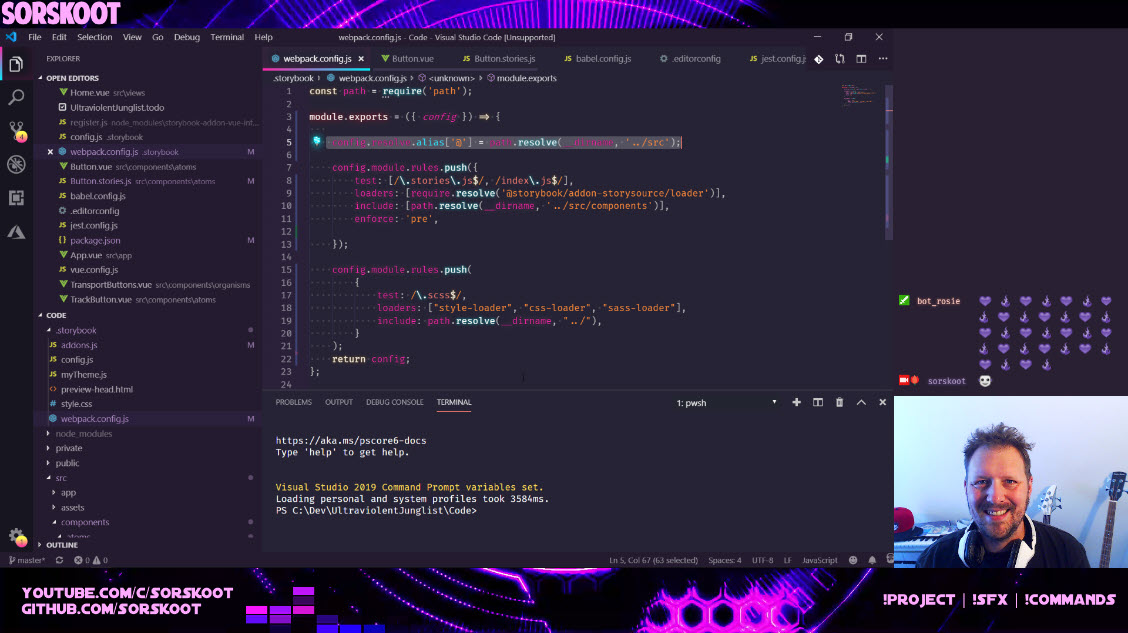Open the Search view in activity bar
The height and width of the screenshot is (633, 1128).
tap(16, 96)
